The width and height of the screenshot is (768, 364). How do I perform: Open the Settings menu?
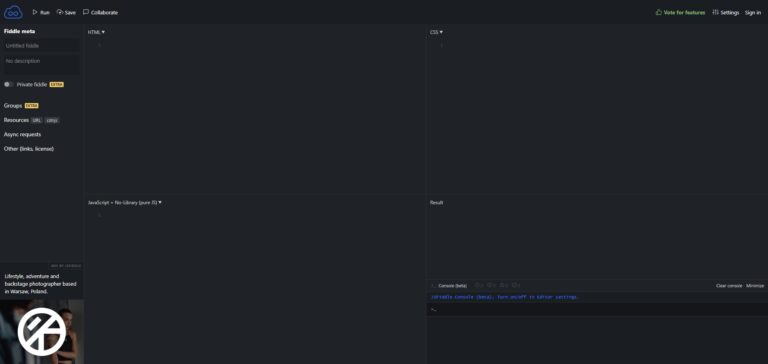tap(725, 12)
